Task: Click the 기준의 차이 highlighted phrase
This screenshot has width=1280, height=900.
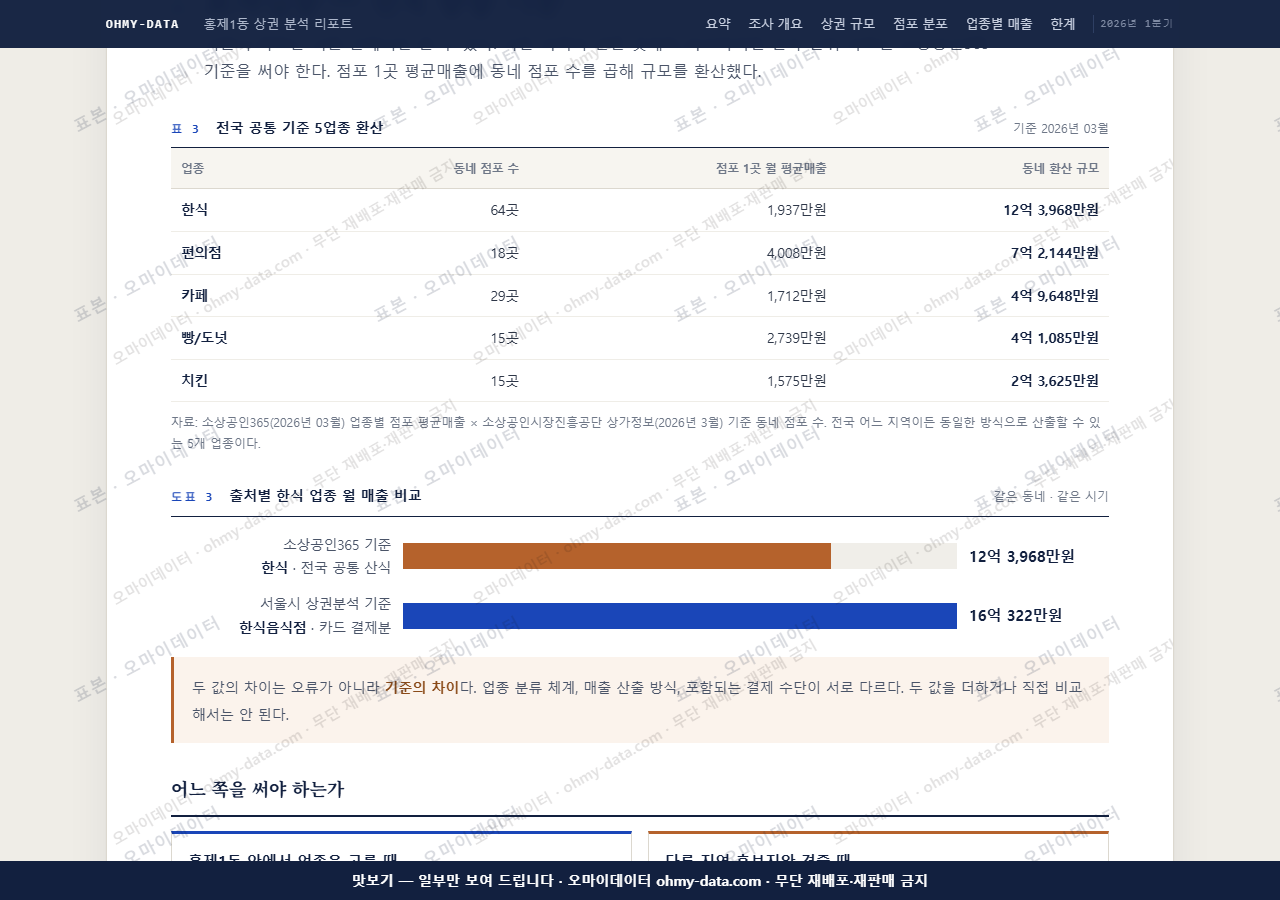Action: point(422,687)
